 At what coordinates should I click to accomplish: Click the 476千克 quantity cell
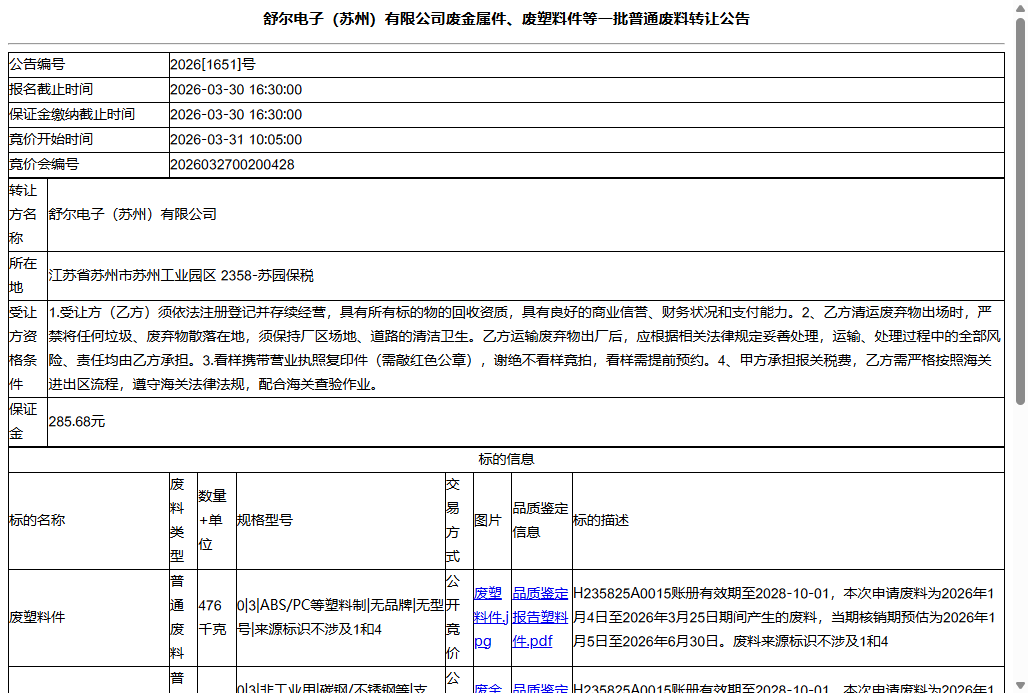pos(213,617)
